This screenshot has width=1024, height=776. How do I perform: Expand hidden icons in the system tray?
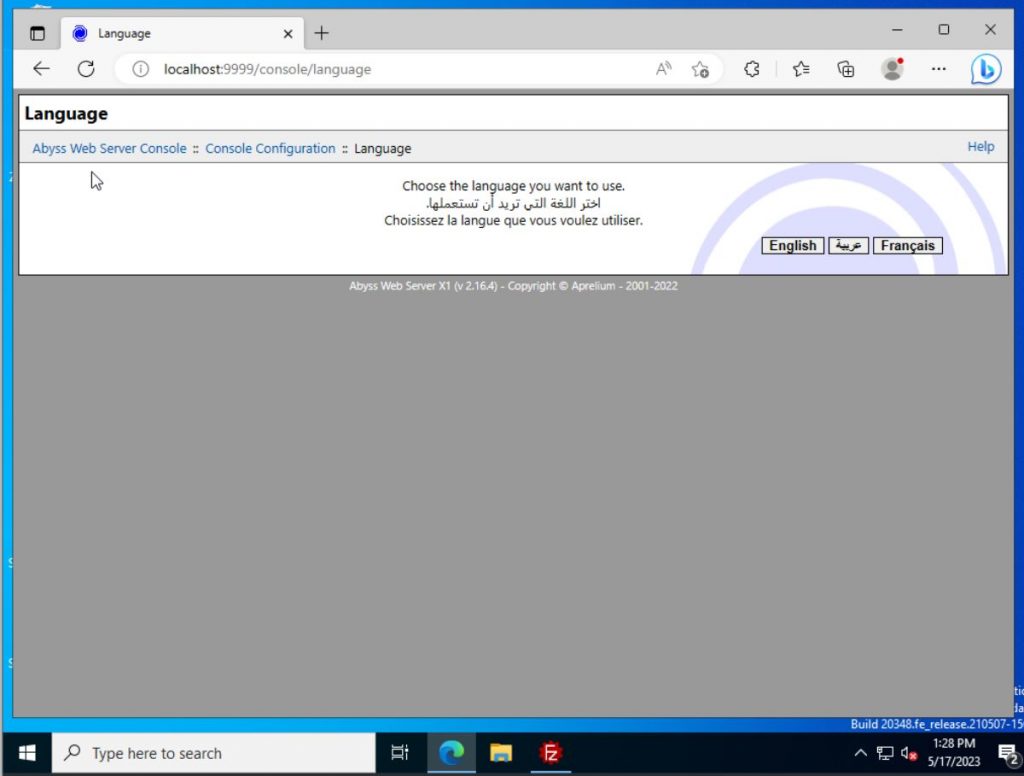pyautogui.click(x=861, y=753)
